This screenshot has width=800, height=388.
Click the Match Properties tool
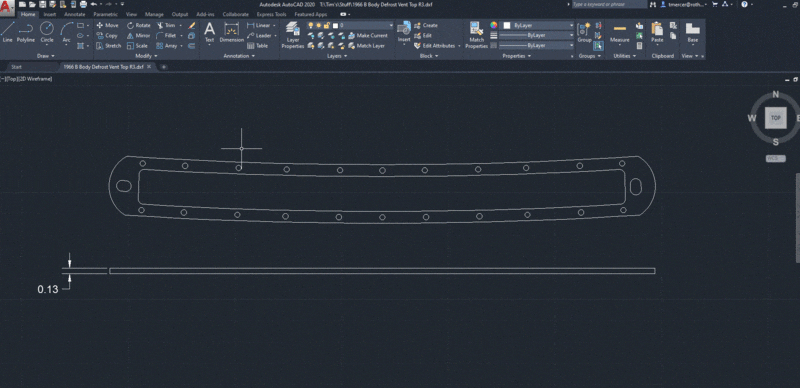tap(477, 36)
